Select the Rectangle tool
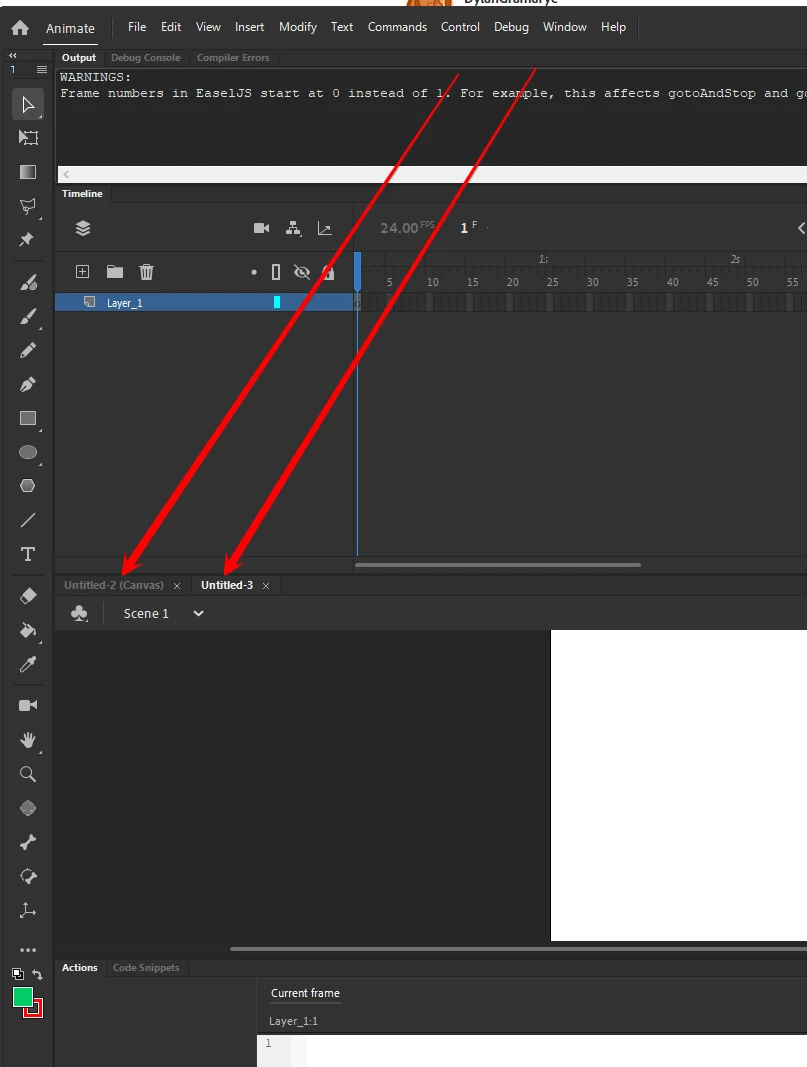The height and width of the screenshot is (1067, 807). (x=28, y=418)
